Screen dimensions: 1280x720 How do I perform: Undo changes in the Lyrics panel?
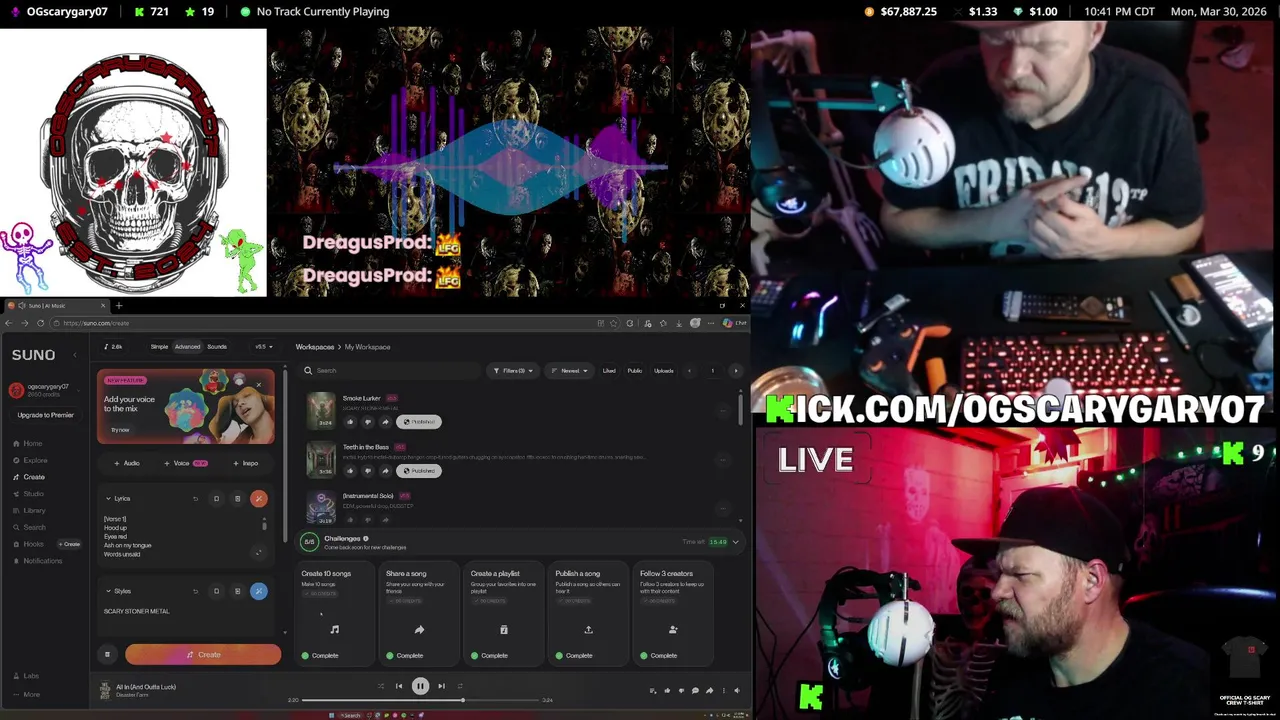pos(195,498)
